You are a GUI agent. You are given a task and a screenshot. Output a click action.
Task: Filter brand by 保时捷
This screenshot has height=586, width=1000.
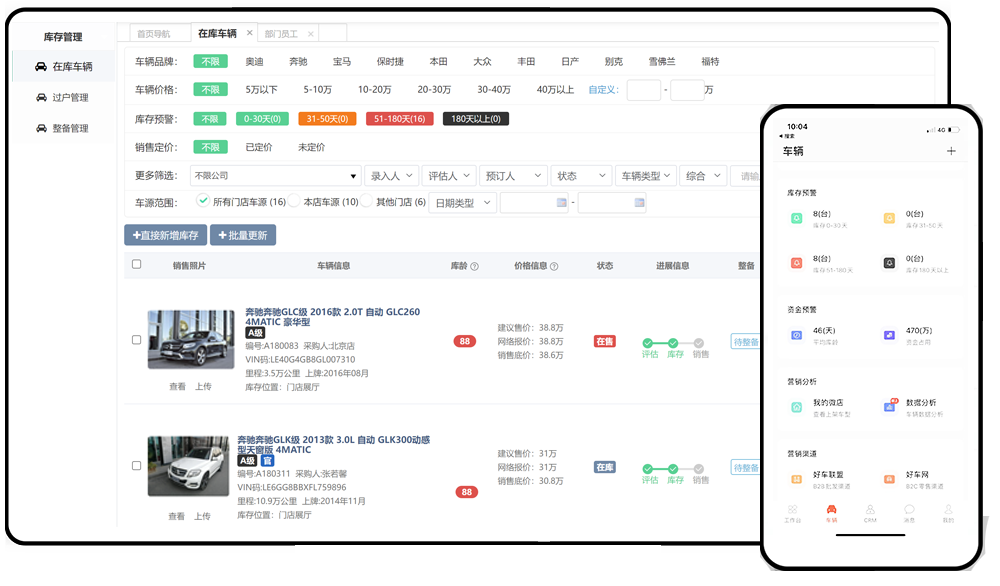point(390,61)
